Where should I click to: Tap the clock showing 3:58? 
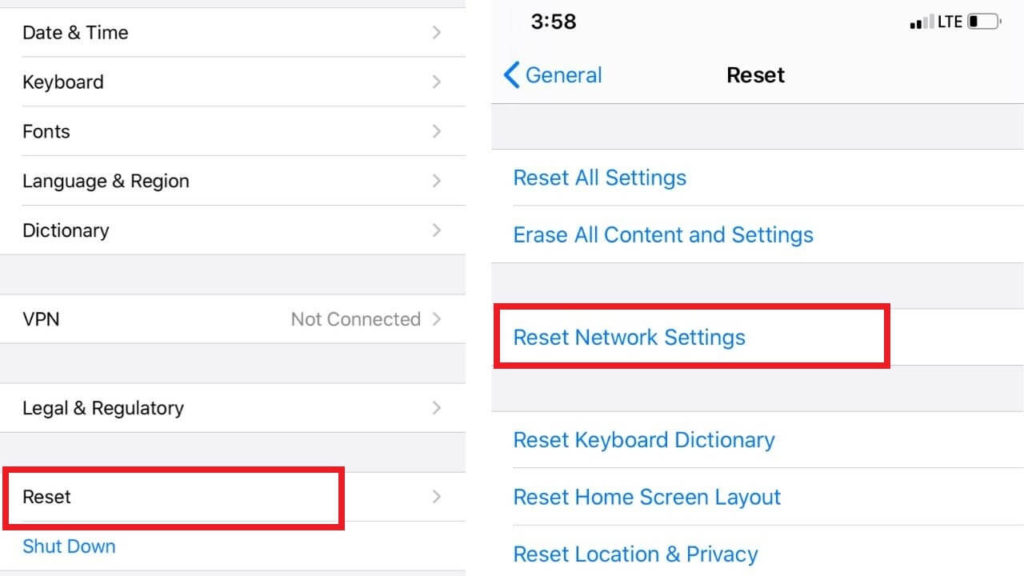pyautogui.click(x=553, y=22)
